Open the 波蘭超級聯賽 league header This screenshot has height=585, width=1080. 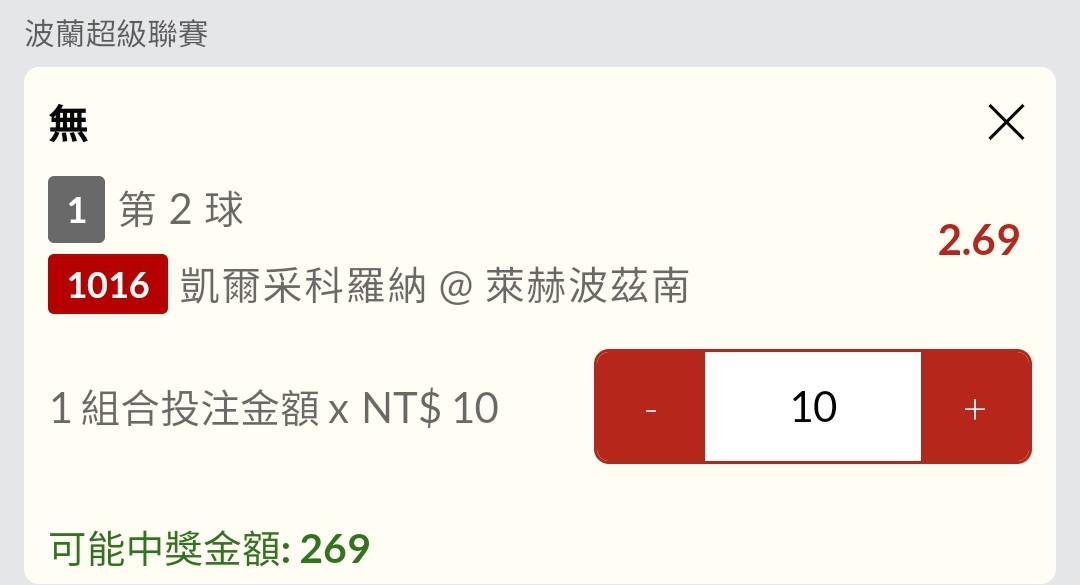[116, 35]
